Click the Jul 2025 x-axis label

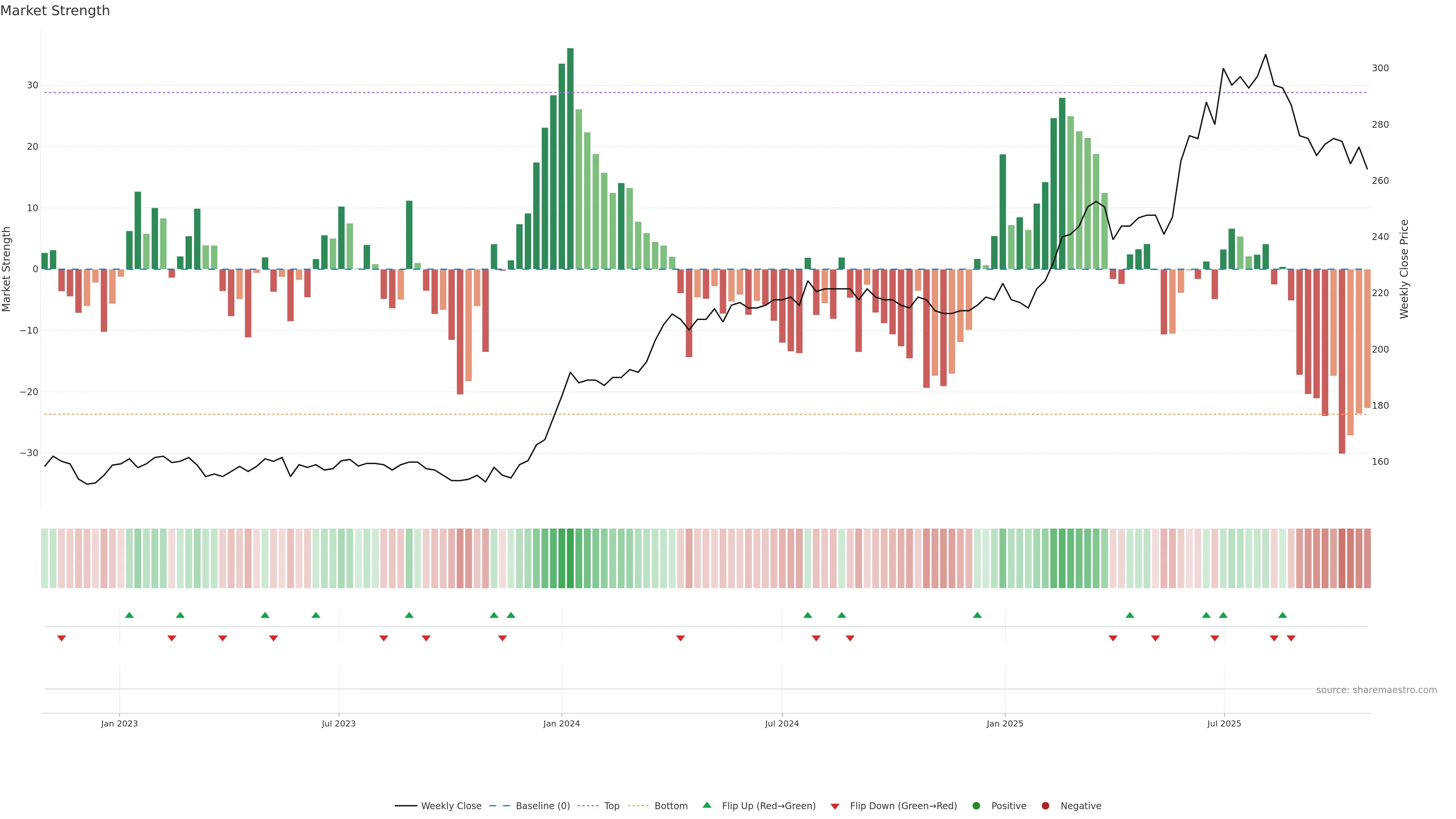click(1224, 723)
